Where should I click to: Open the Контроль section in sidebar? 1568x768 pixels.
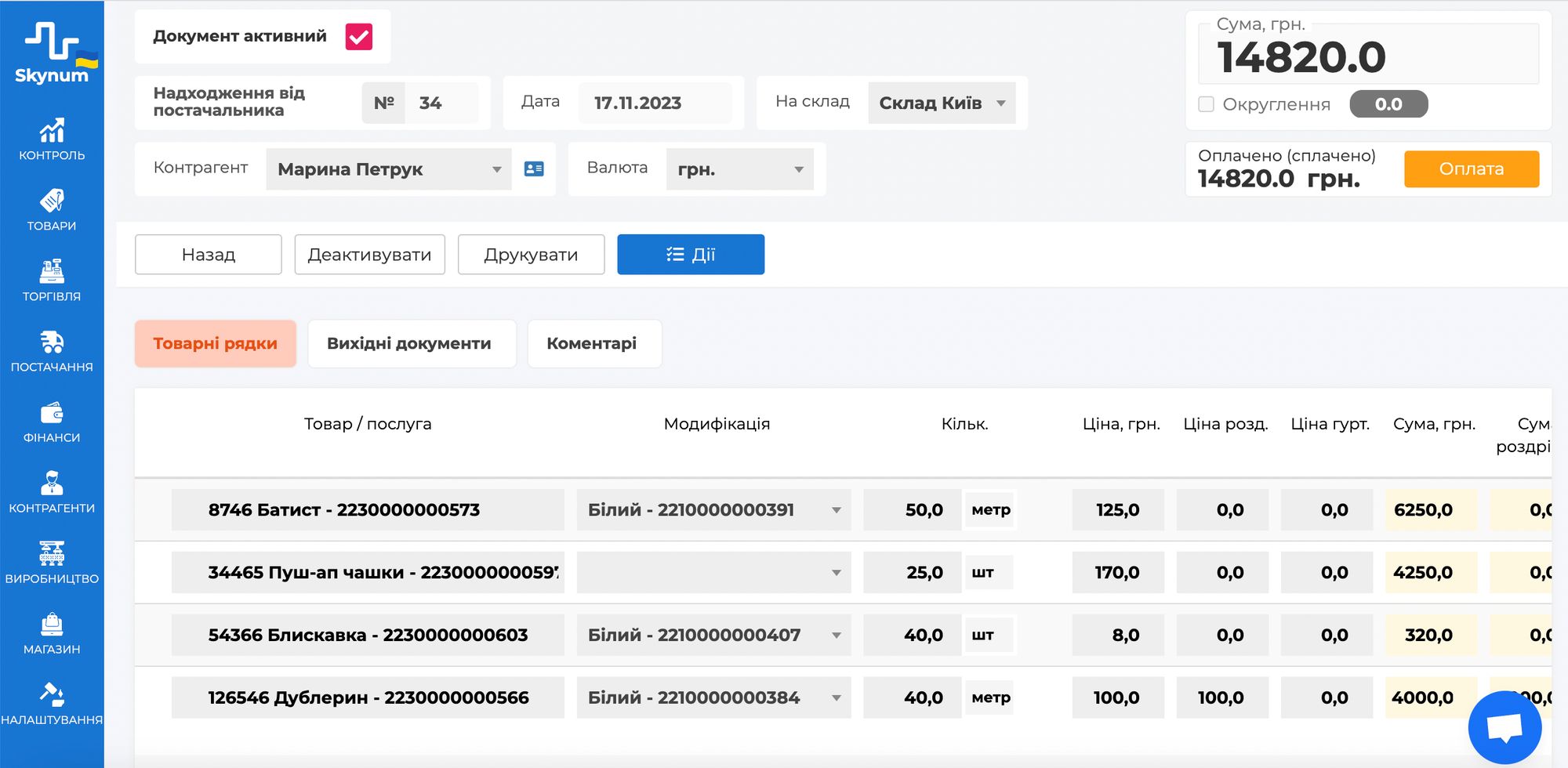tap(52, 139)
